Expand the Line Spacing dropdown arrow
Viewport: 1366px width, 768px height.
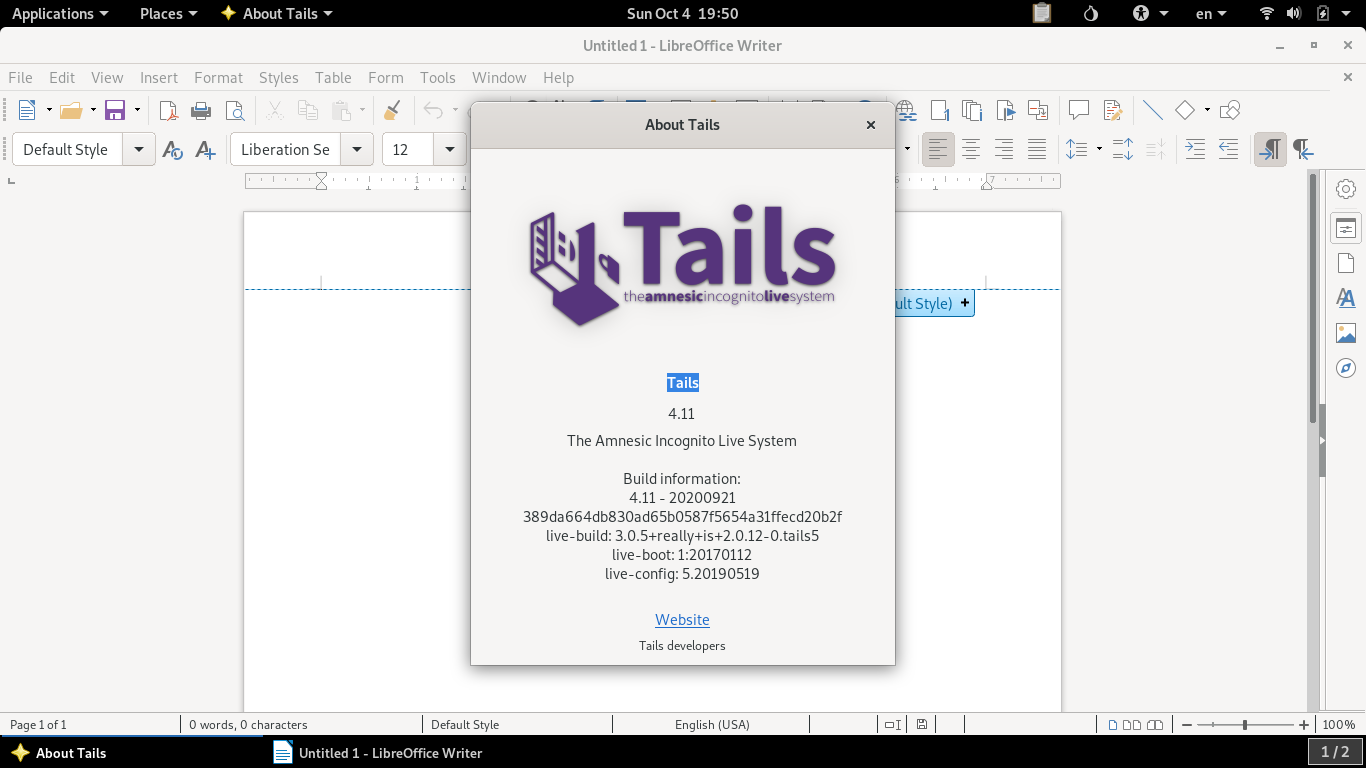[x=1099, y=150]
